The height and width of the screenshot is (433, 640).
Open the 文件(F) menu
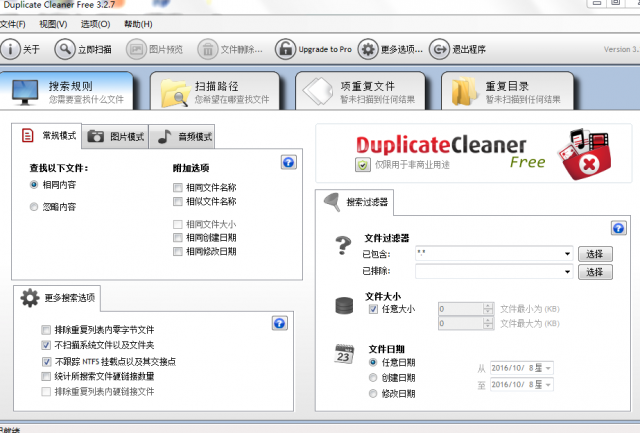13,24
